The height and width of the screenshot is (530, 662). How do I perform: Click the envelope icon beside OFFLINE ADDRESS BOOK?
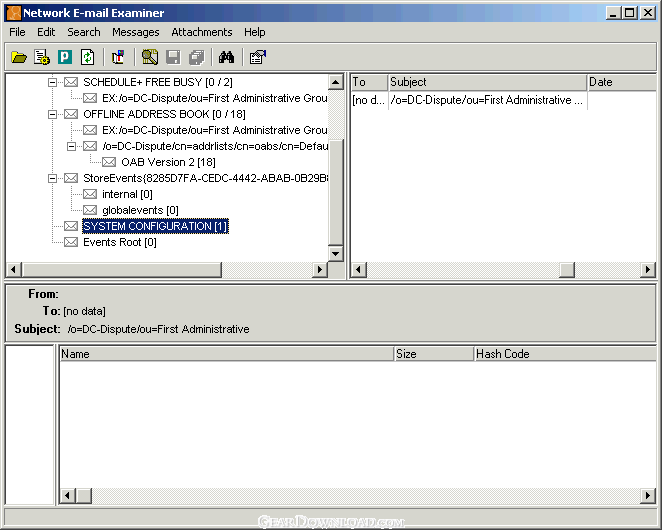click(x=71, y=114)
